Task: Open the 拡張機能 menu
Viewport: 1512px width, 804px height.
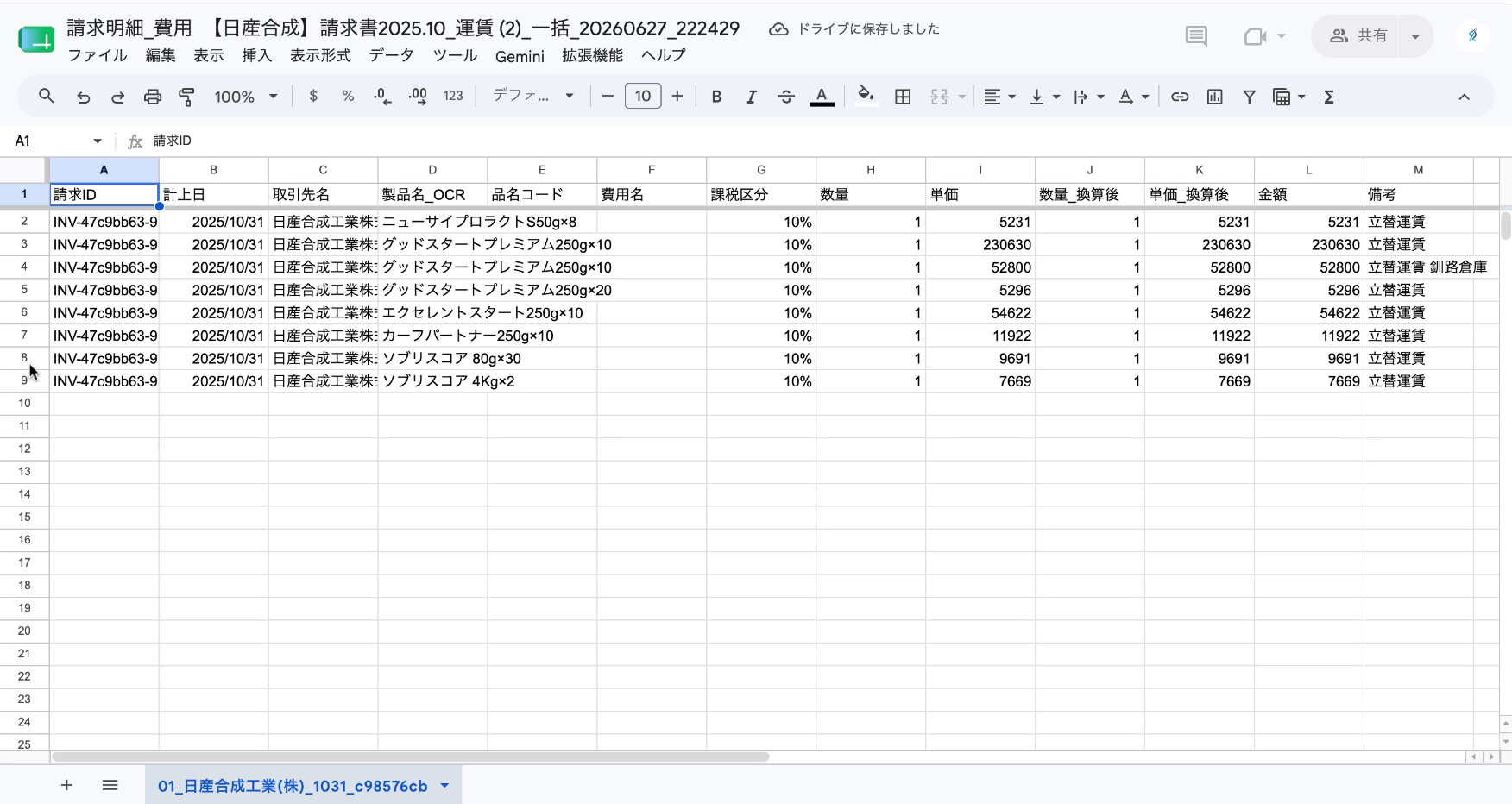Action: coord(592,55)
